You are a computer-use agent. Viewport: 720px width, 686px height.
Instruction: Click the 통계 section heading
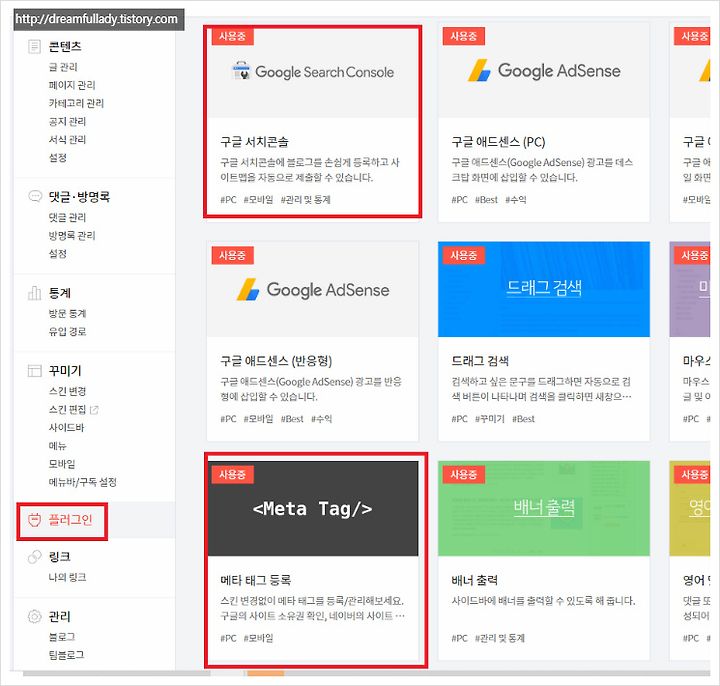(60, 293)
